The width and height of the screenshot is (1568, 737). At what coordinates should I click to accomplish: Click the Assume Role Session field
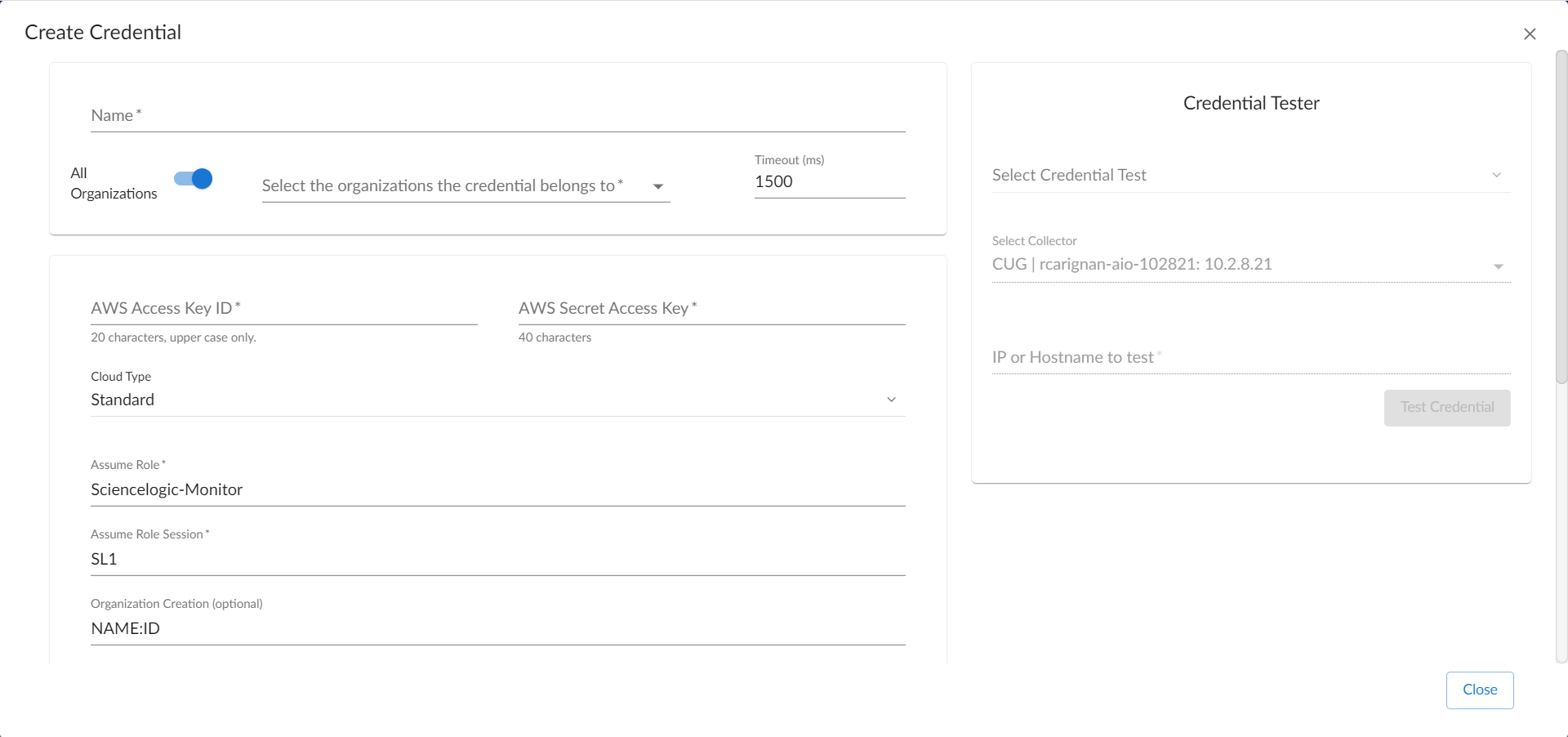[497, 559]
